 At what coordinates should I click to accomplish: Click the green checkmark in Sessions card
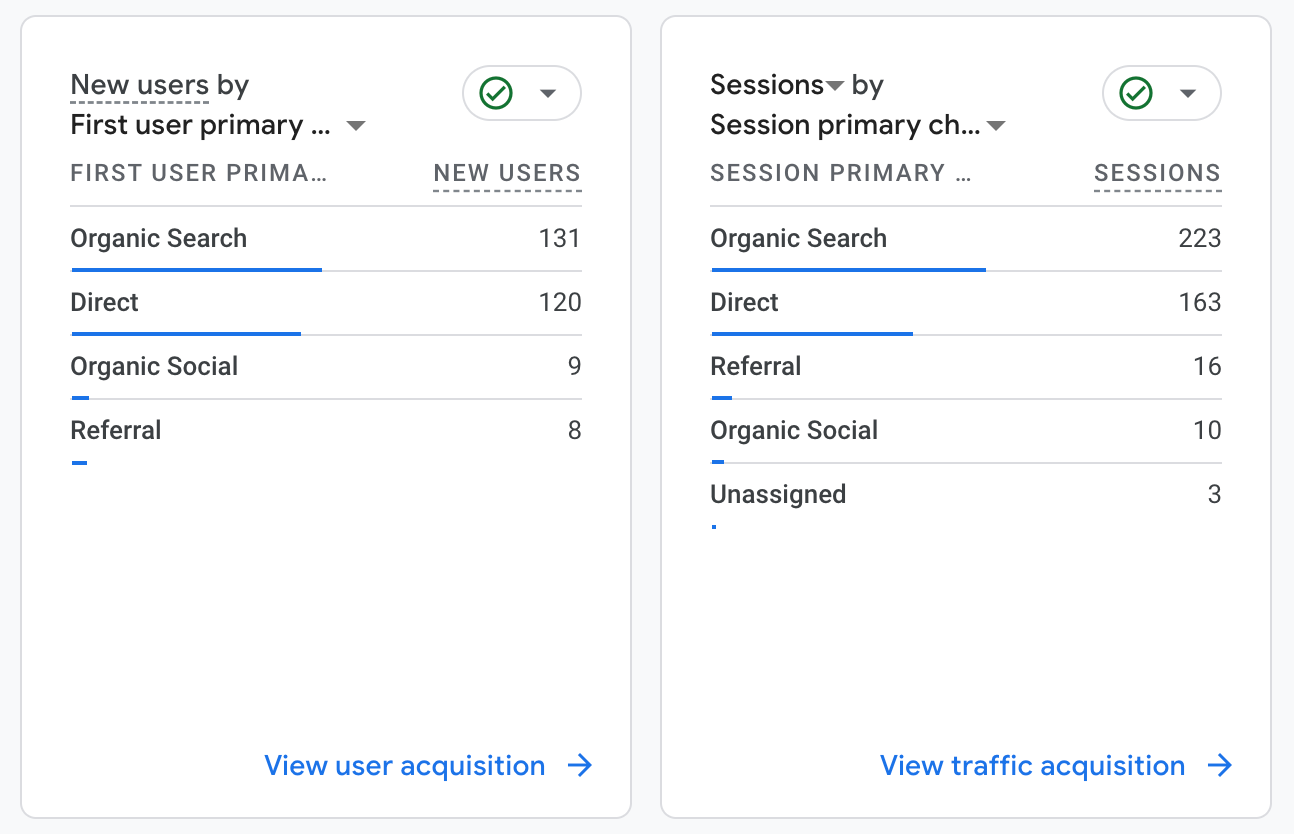1136,93
